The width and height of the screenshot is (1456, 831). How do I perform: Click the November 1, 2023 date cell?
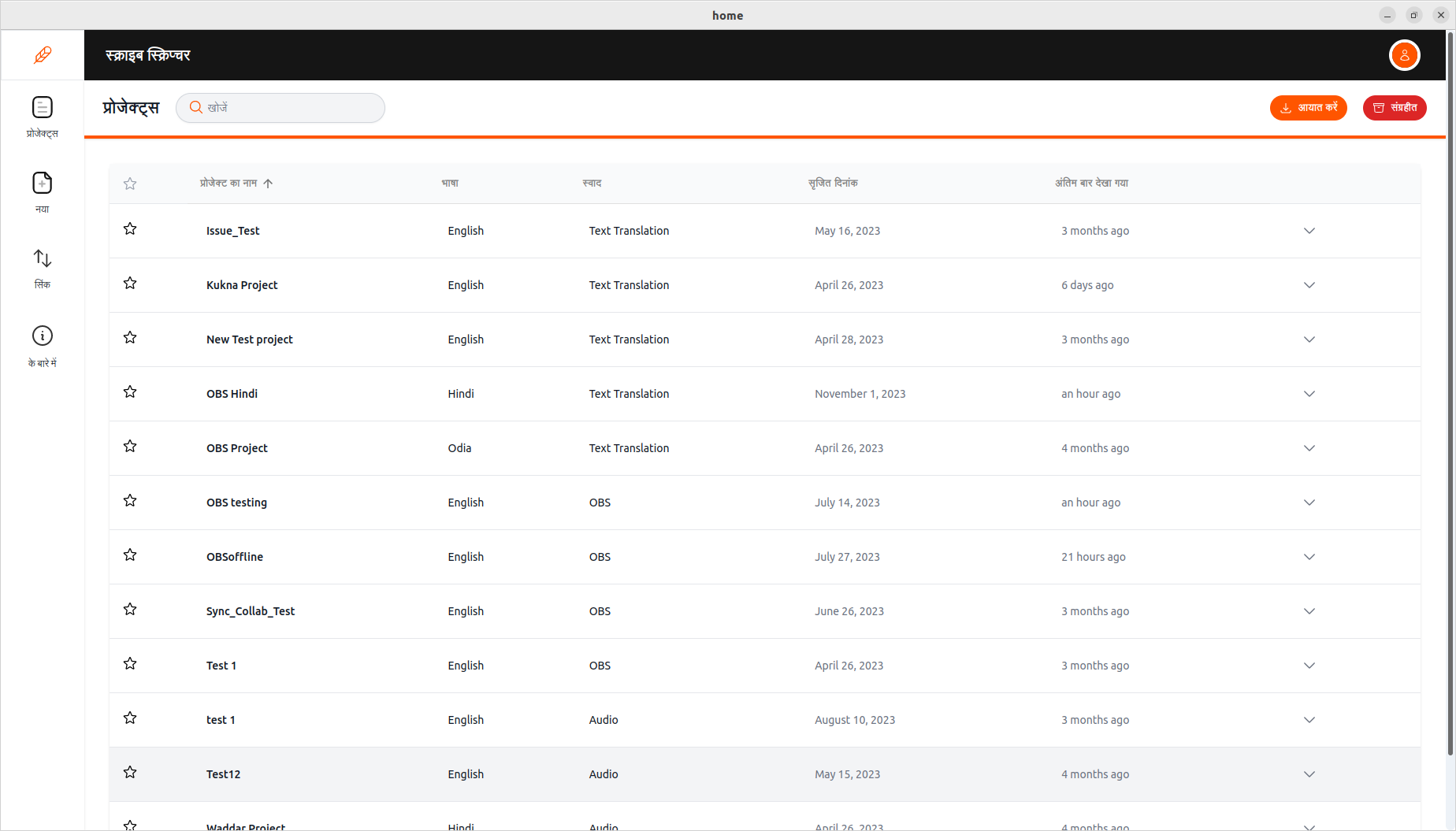[x=860, y=394]
